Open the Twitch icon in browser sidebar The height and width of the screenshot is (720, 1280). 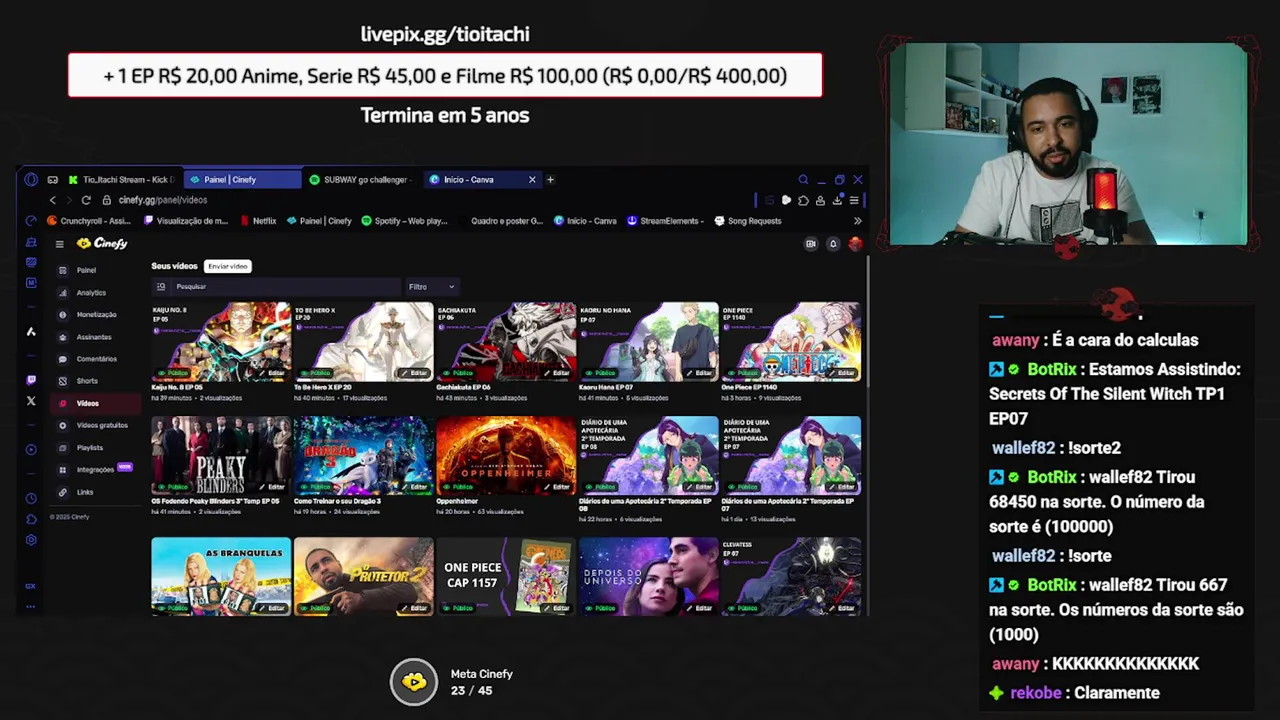[31, 380]
